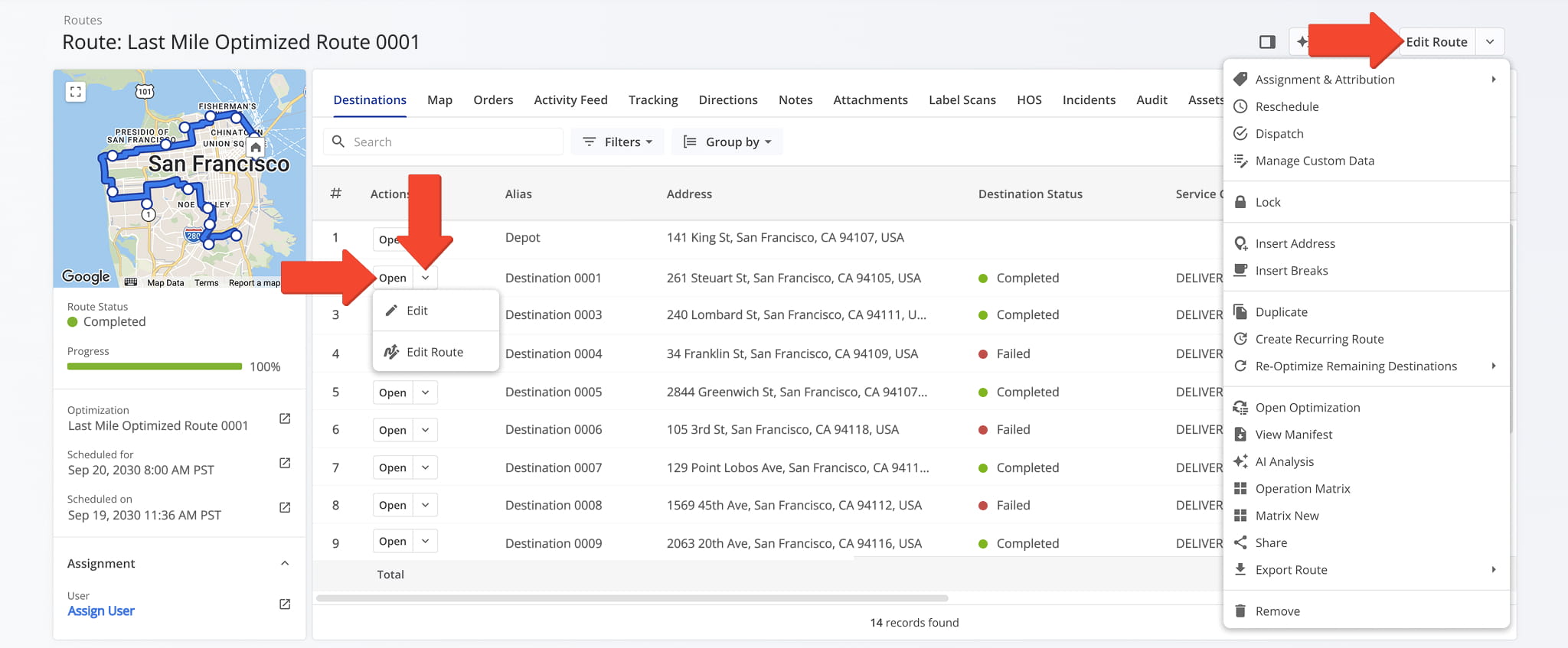Expand Open dropdown for Destination 0007

tap(425, 467)
